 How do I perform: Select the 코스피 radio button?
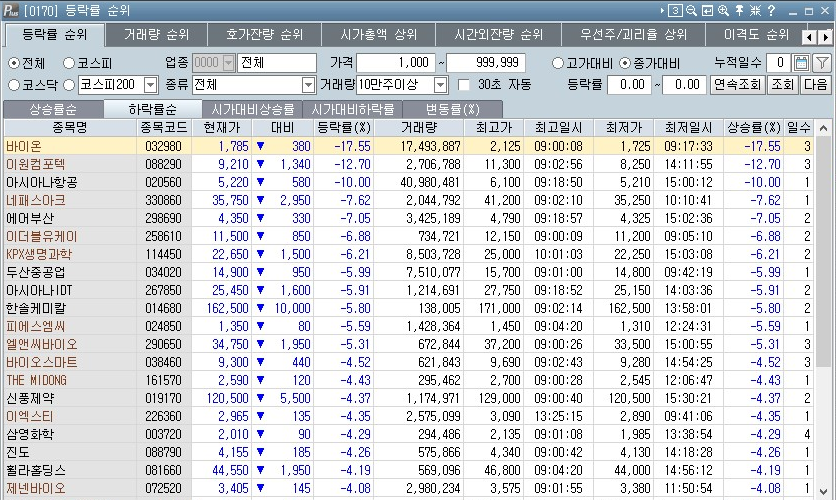(69, 63)
